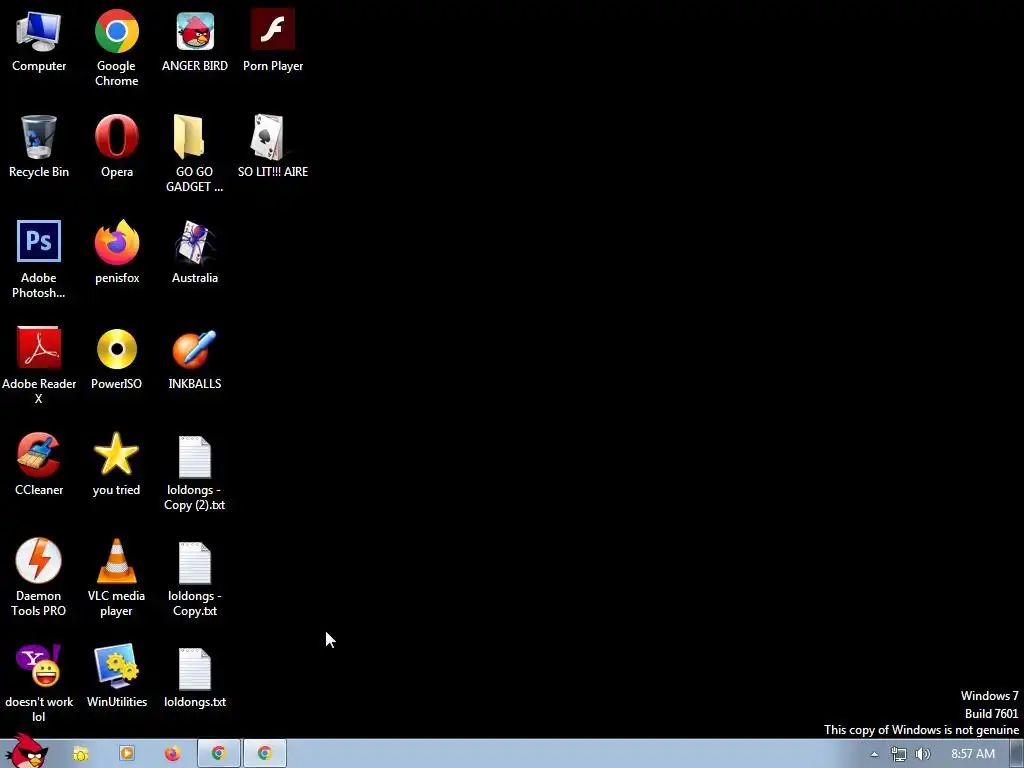Show hidden system tray icons arrow

874,754
